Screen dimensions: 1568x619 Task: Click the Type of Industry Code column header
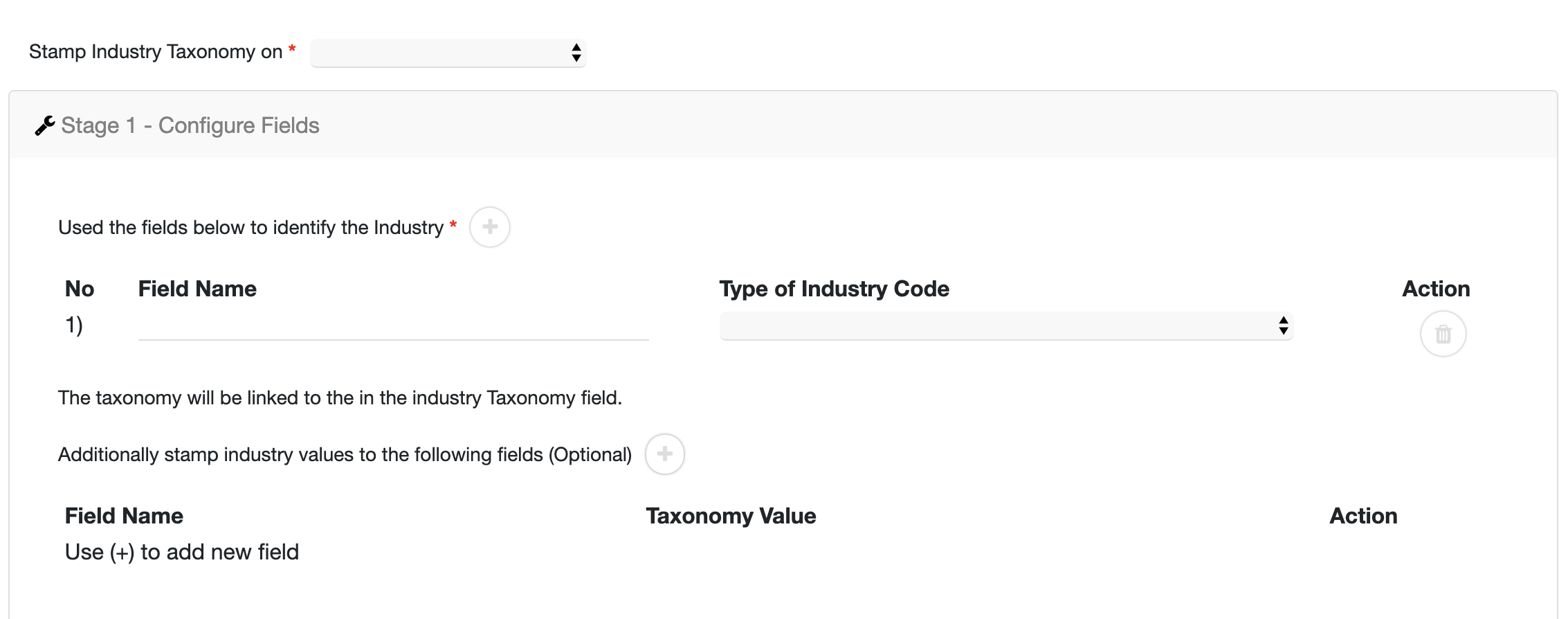coord(834,289)
